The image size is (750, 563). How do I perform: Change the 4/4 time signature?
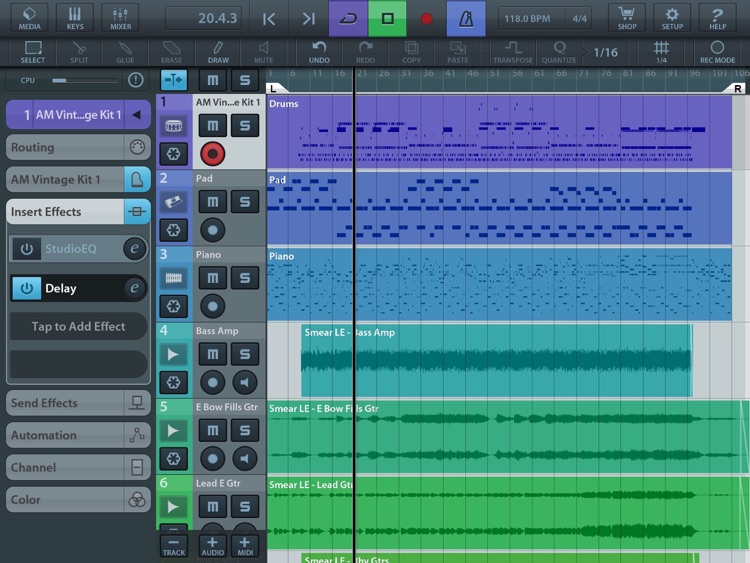tap(580, 19)
